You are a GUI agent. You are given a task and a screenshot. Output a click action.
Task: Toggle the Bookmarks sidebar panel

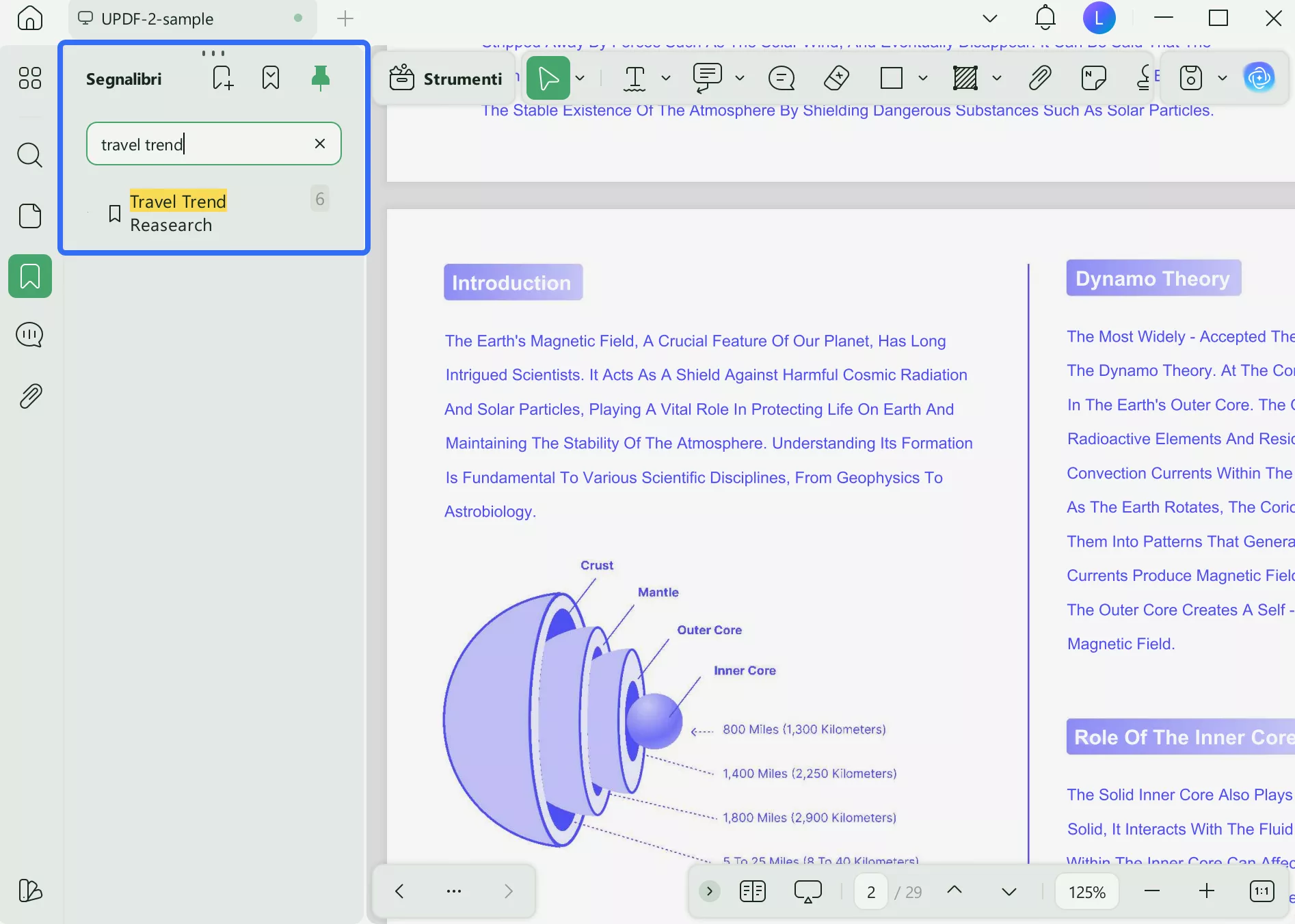[29, 276]
